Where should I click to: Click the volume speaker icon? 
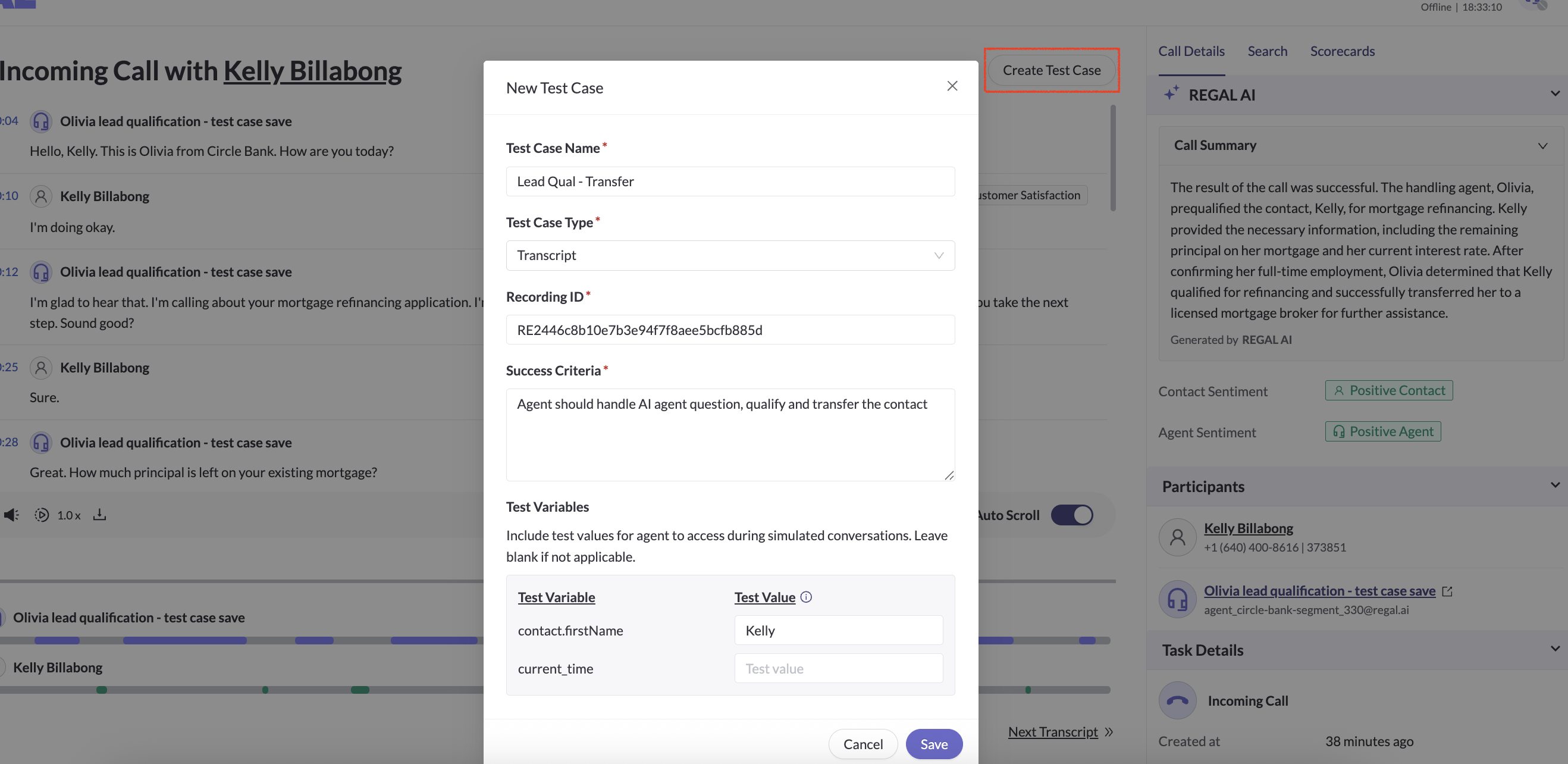pos(11,515)
